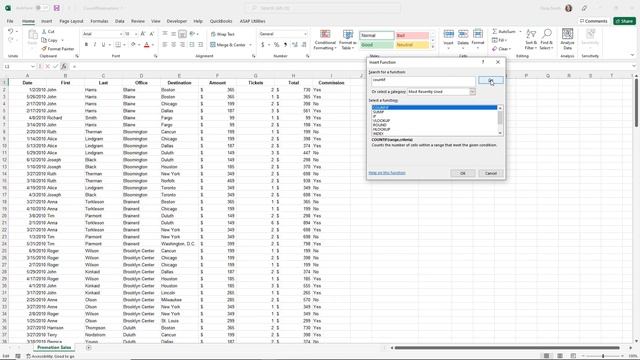Click the Borders icon
The width and height of the screenshot is (640, 360).
pyautogui.click(x=118, y=44)
